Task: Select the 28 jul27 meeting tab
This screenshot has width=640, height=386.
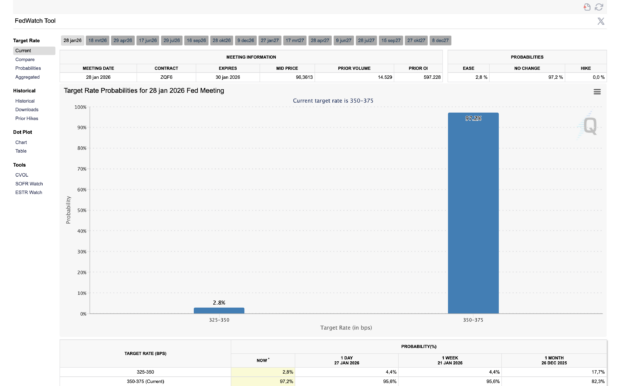Action: [366, 40]
